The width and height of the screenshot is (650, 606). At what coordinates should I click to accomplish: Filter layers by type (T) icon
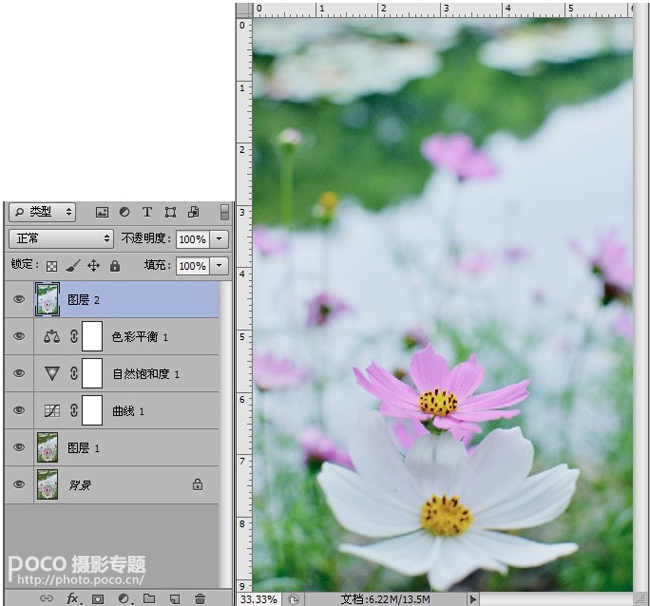coord(147,212)
